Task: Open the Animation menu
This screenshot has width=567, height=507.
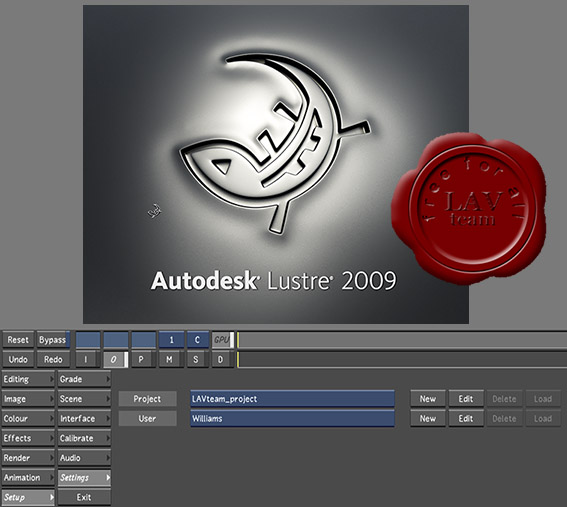Action: tap(28, 477)
